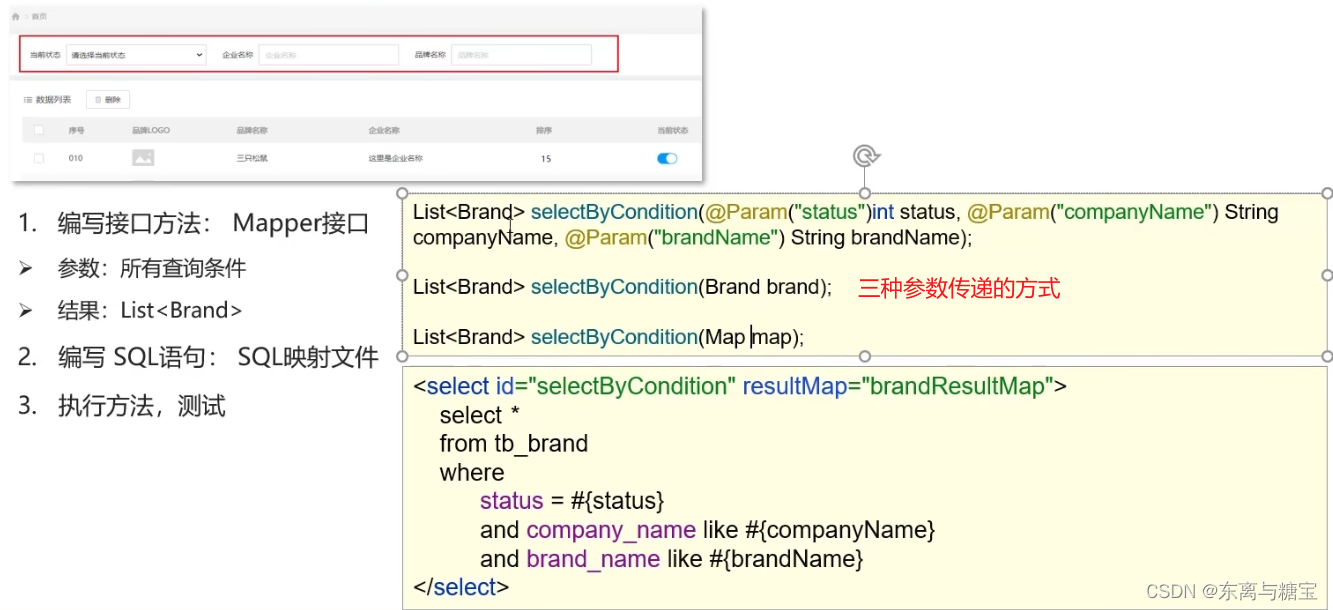Screen dimensions: 1333x610
Task: Click the selectByCondition(Map map) line
Action: (x=608, y=337)
